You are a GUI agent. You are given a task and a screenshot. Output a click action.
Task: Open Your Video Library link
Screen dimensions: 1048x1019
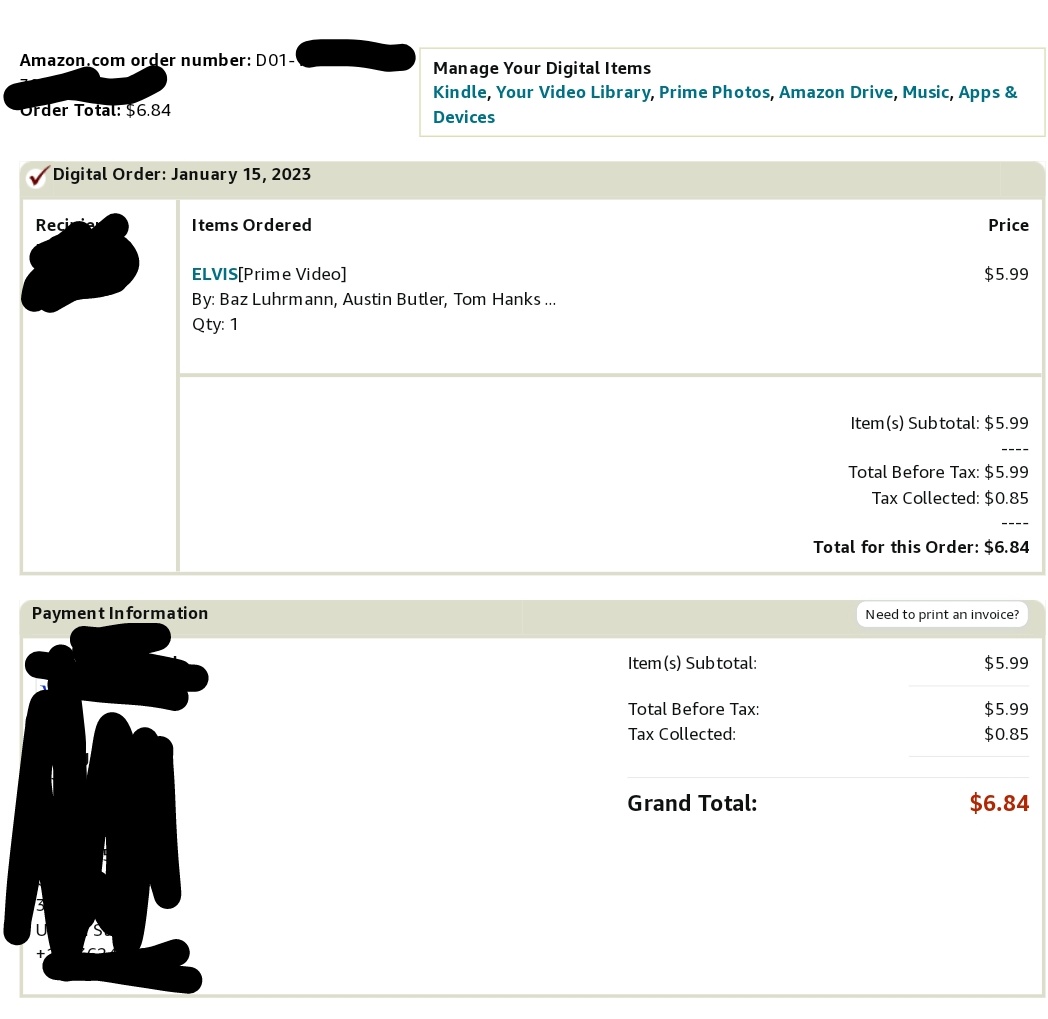pos(573,92)
